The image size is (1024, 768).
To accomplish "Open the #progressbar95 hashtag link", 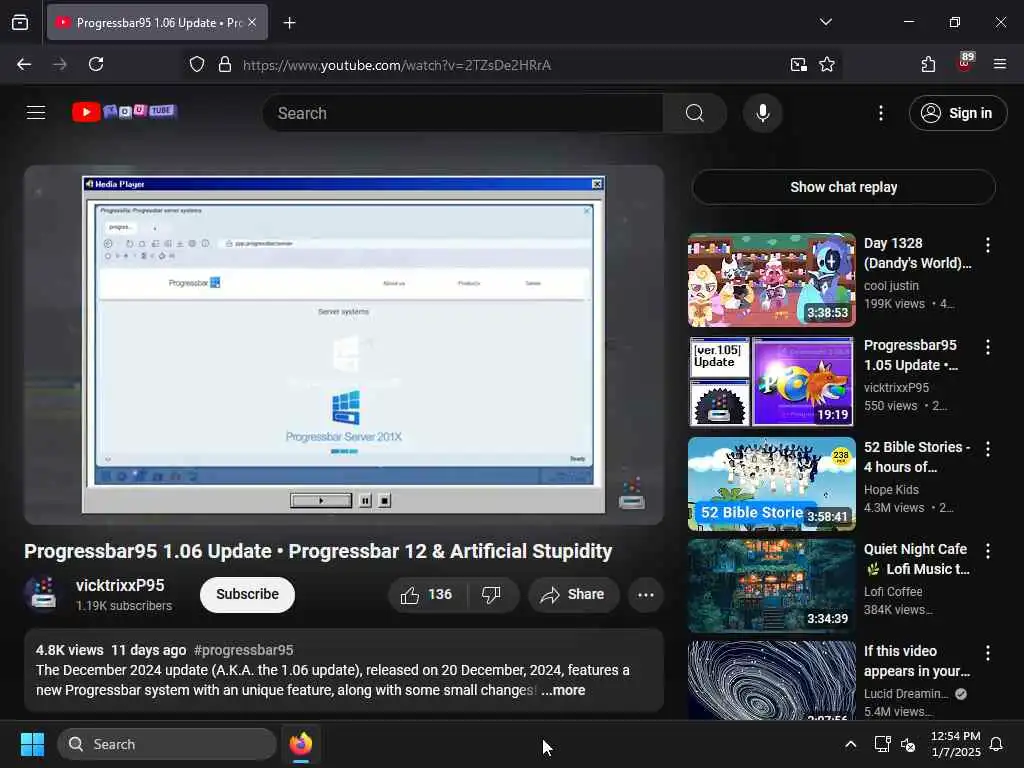I will tap(244, 650).
